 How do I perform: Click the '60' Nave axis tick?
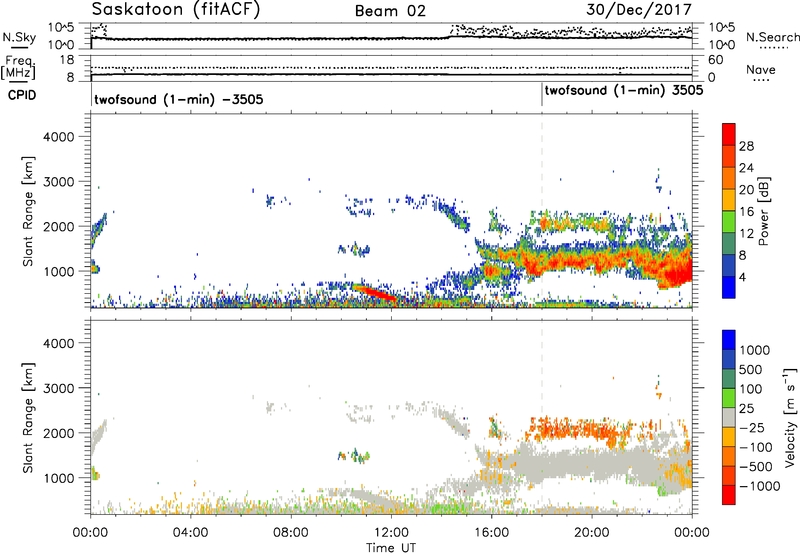(715, 60)
